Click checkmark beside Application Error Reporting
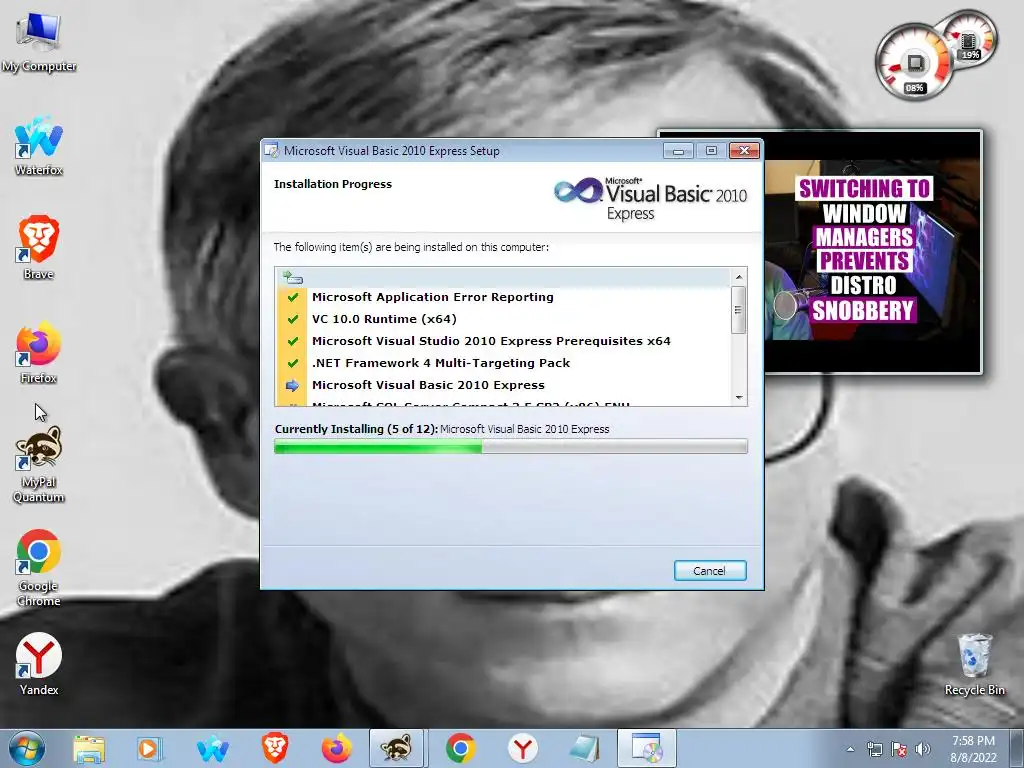Screen dimensions: 1024x768 point(293,297)
